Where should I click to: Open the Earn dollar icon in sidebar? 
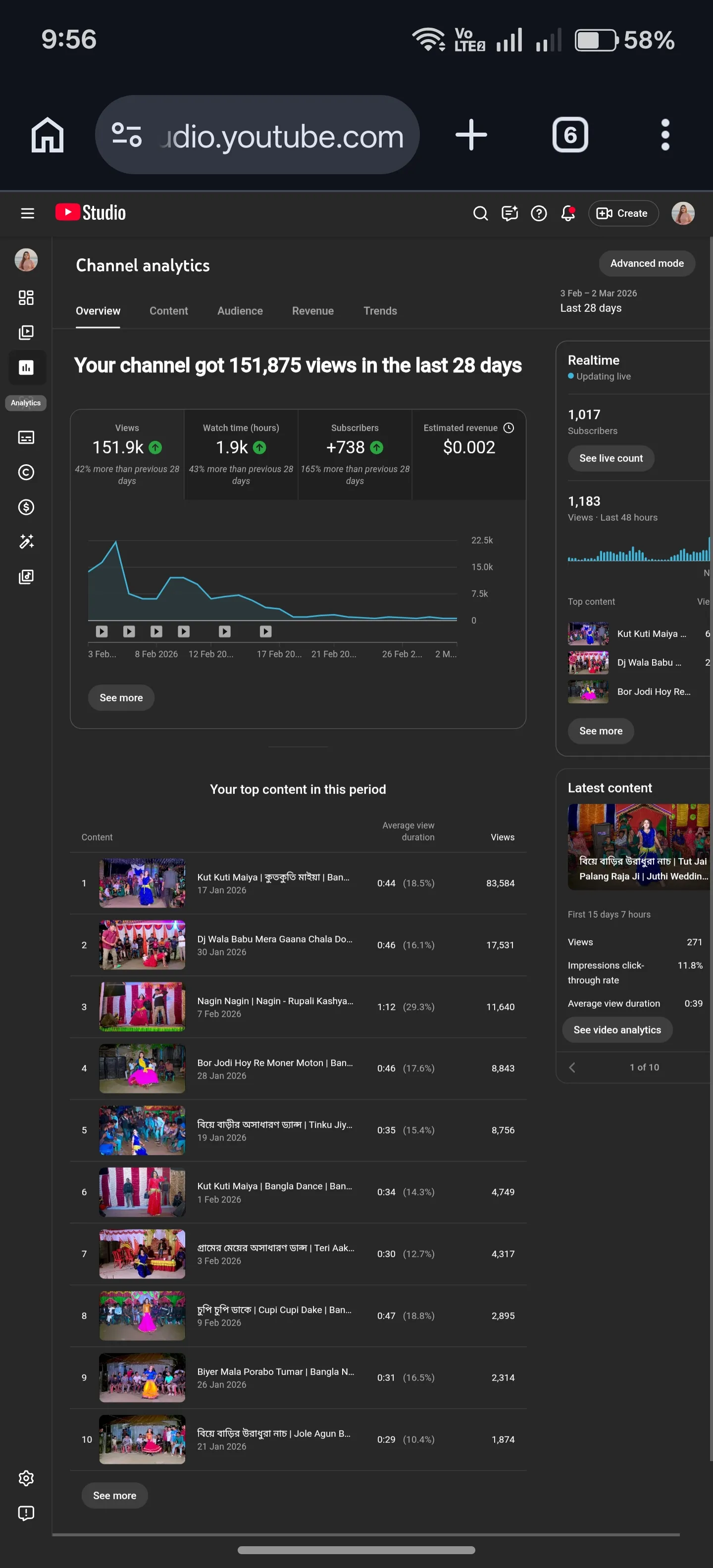26,506
